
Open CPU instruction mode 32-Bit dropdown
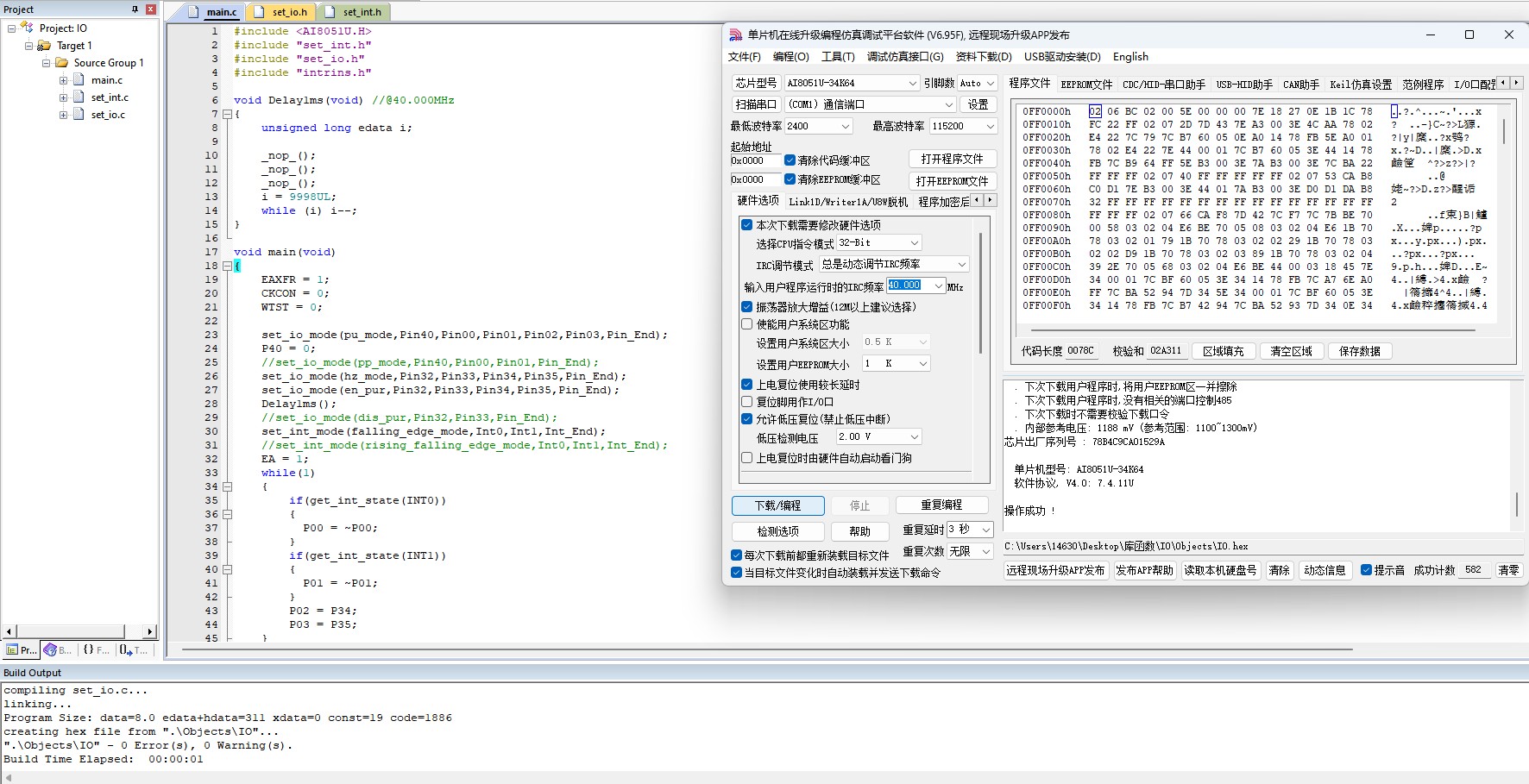coord(915,243)
